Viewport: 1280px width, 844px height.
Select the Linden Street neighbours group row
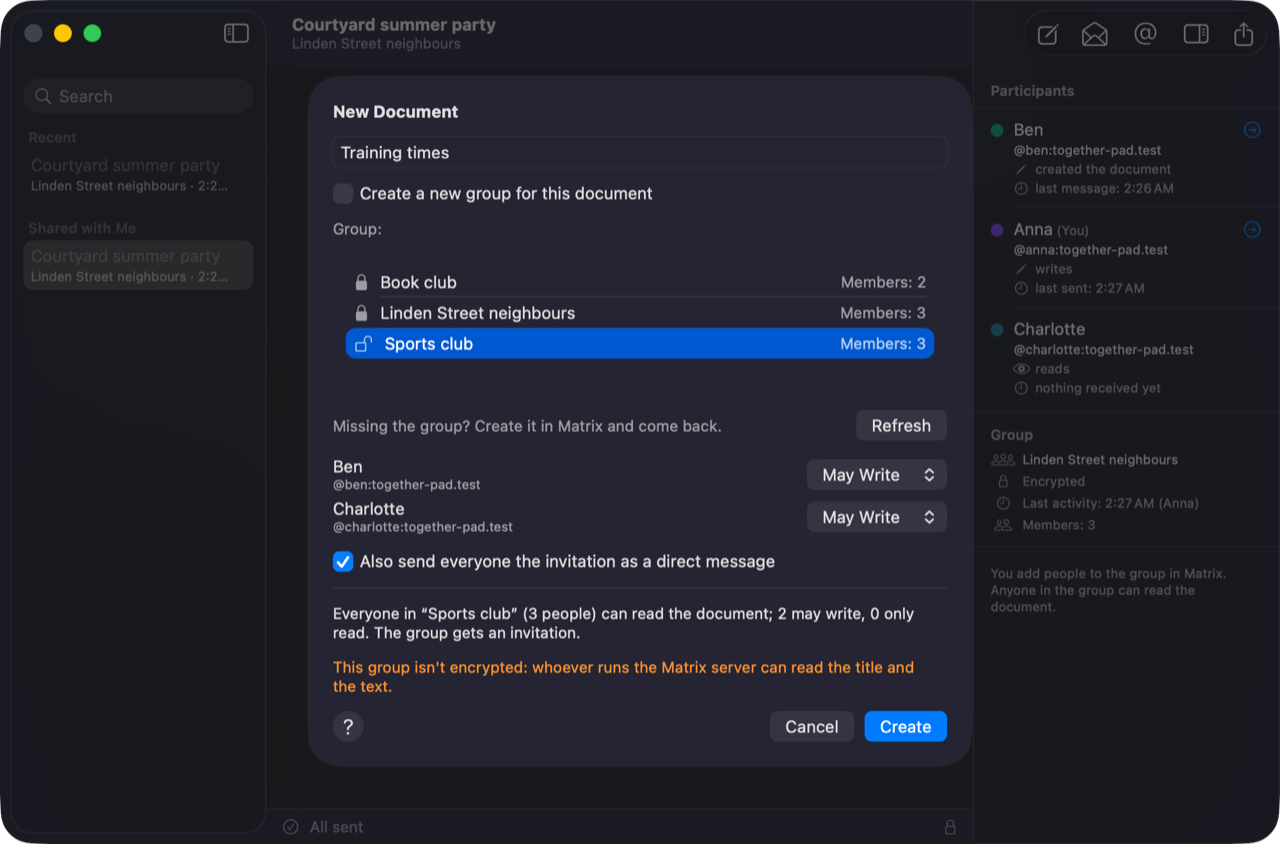[640, 313]
